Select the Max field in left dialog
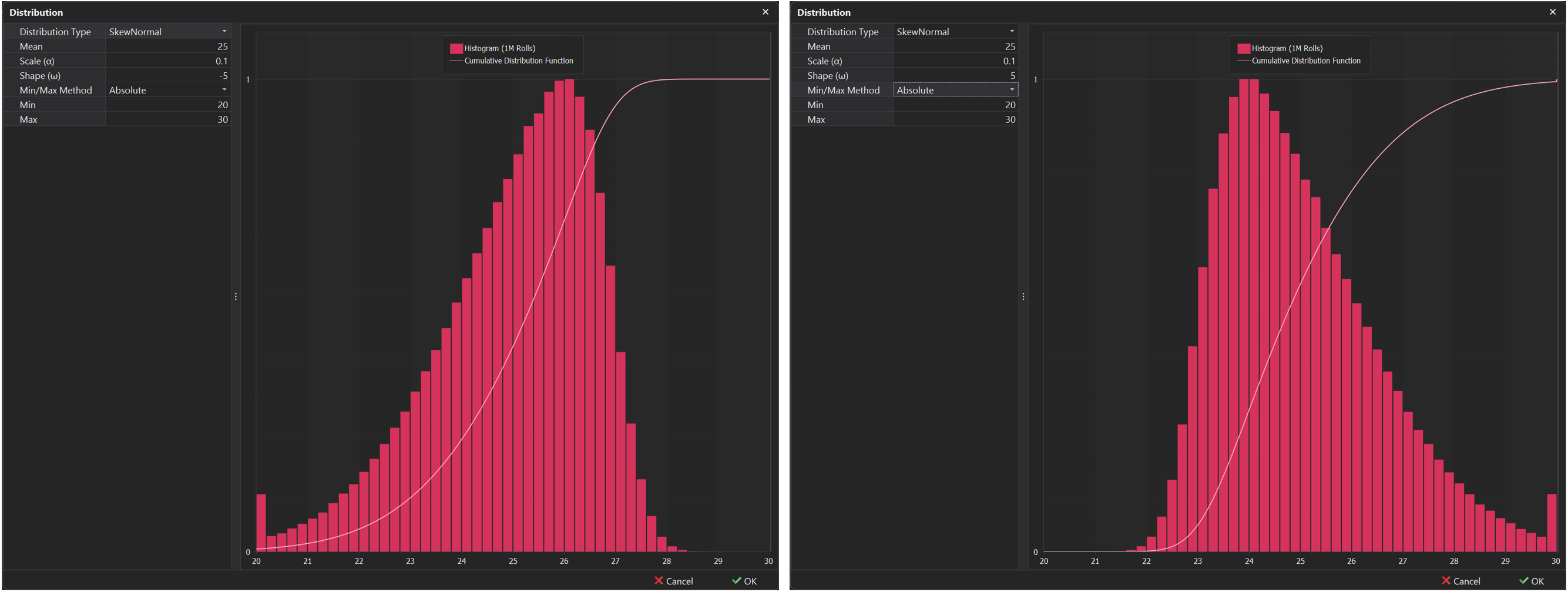This screenshot has height=592, width=1568. (x=168, y=119)
